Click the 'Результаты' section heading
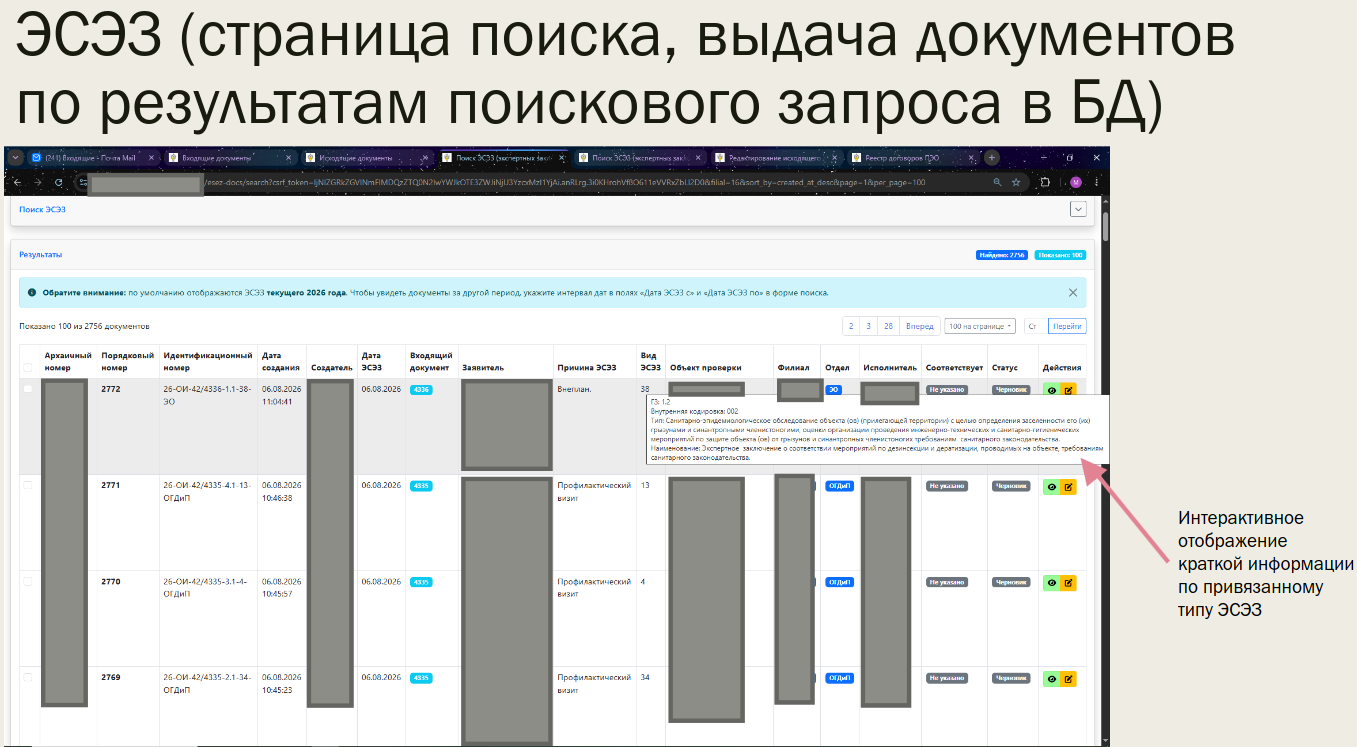The height and width of the screenshot is (747, 1357). click(x=40, y=255)
